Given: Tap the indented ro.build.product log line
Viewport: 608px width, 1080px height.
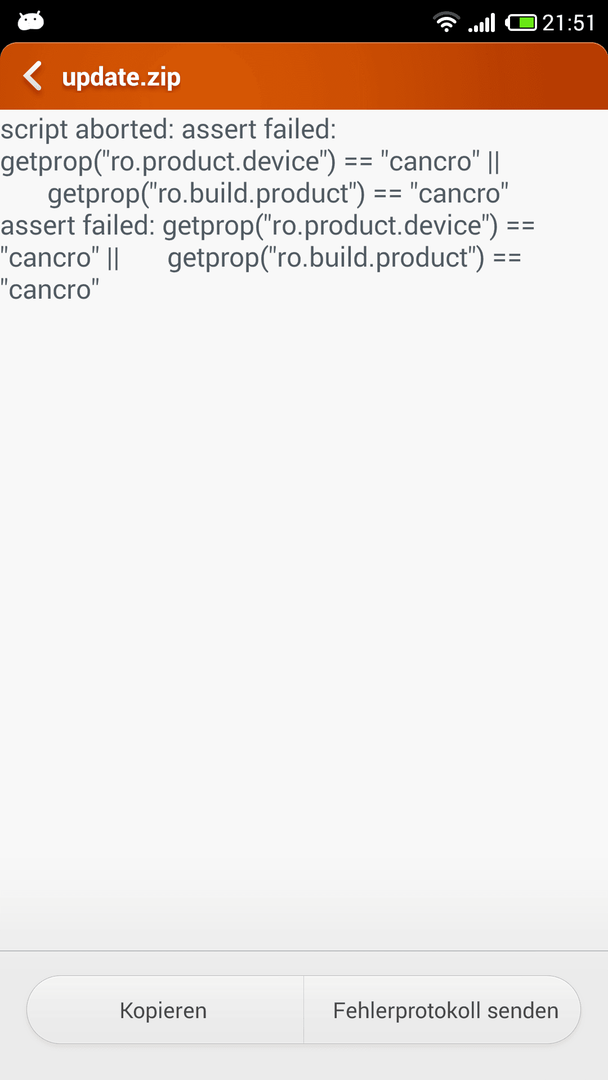Looking at the screenshot, I should click(277, 194).
